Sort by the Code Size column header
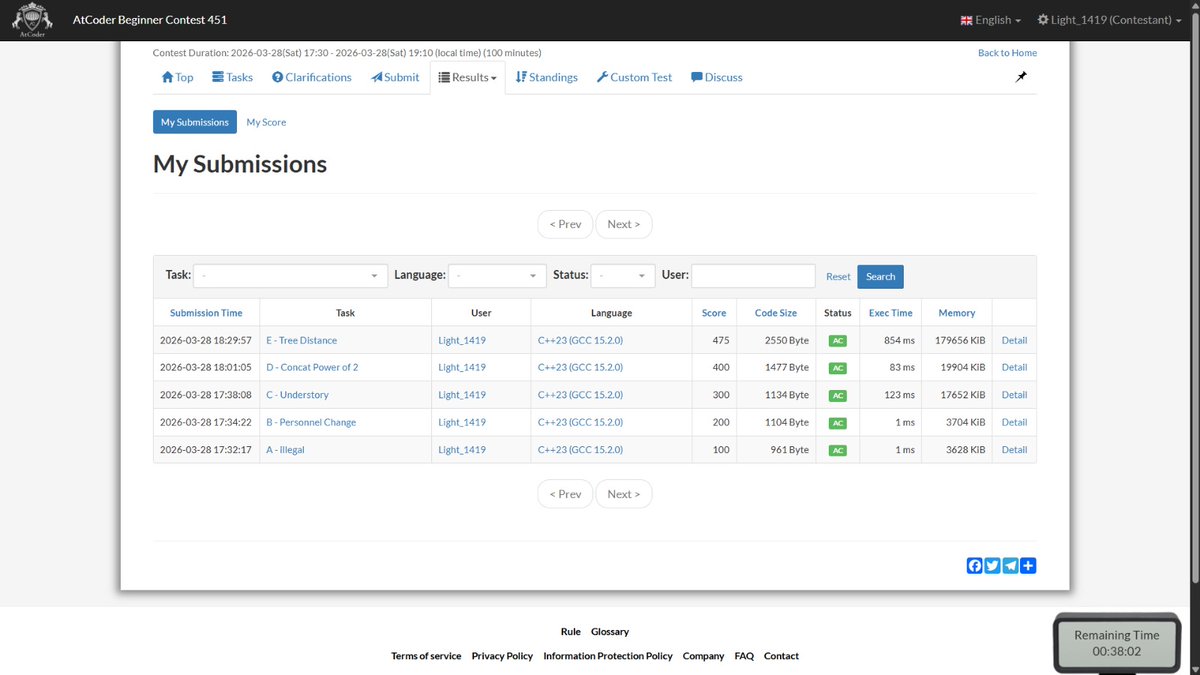 [776, 313]
